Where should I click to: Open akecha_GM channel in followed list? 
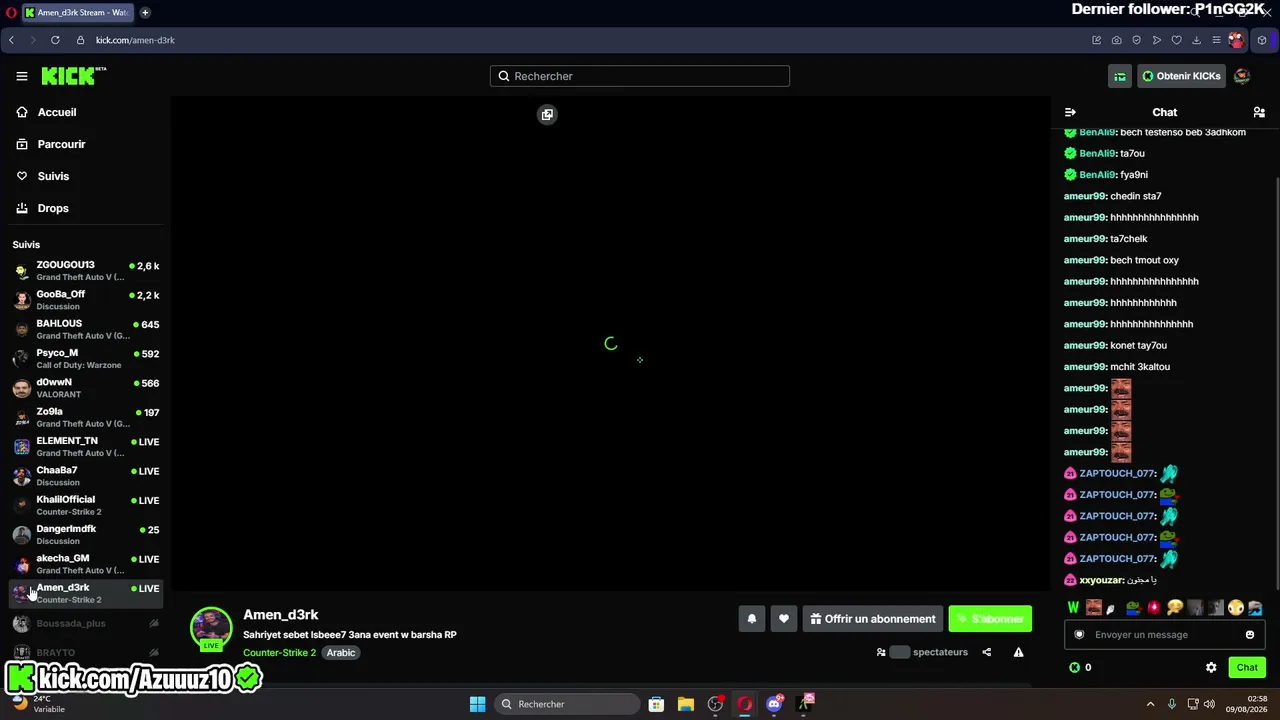(x=86, y=564)
